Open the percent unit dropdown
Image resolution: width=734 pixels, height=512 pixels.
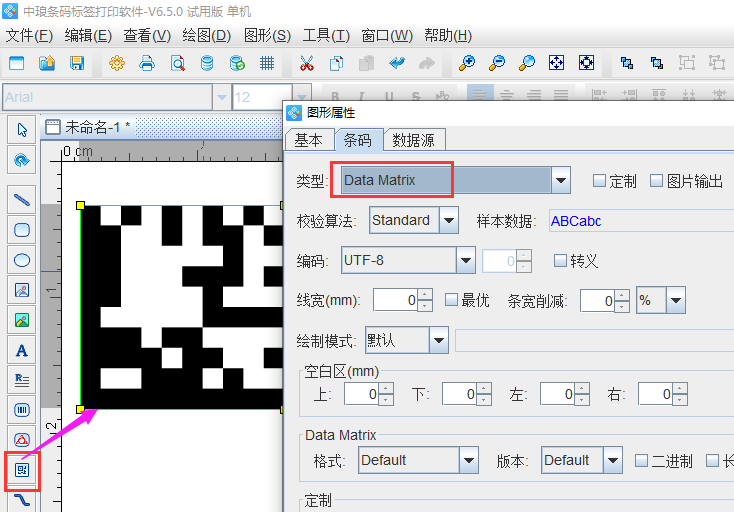[x=675, y=300]
